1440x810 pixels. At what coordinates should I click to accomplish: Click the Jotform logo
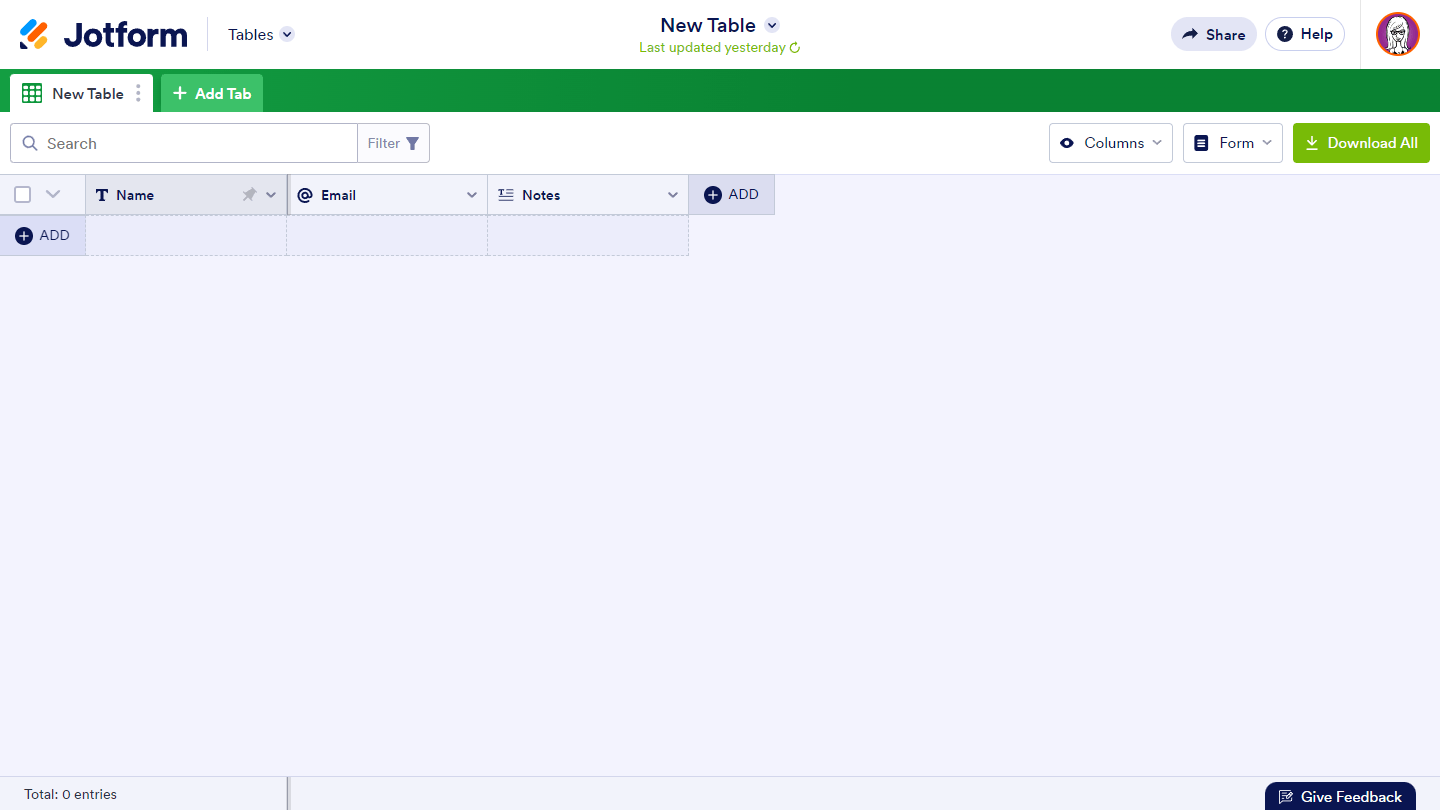click(103, 34)
